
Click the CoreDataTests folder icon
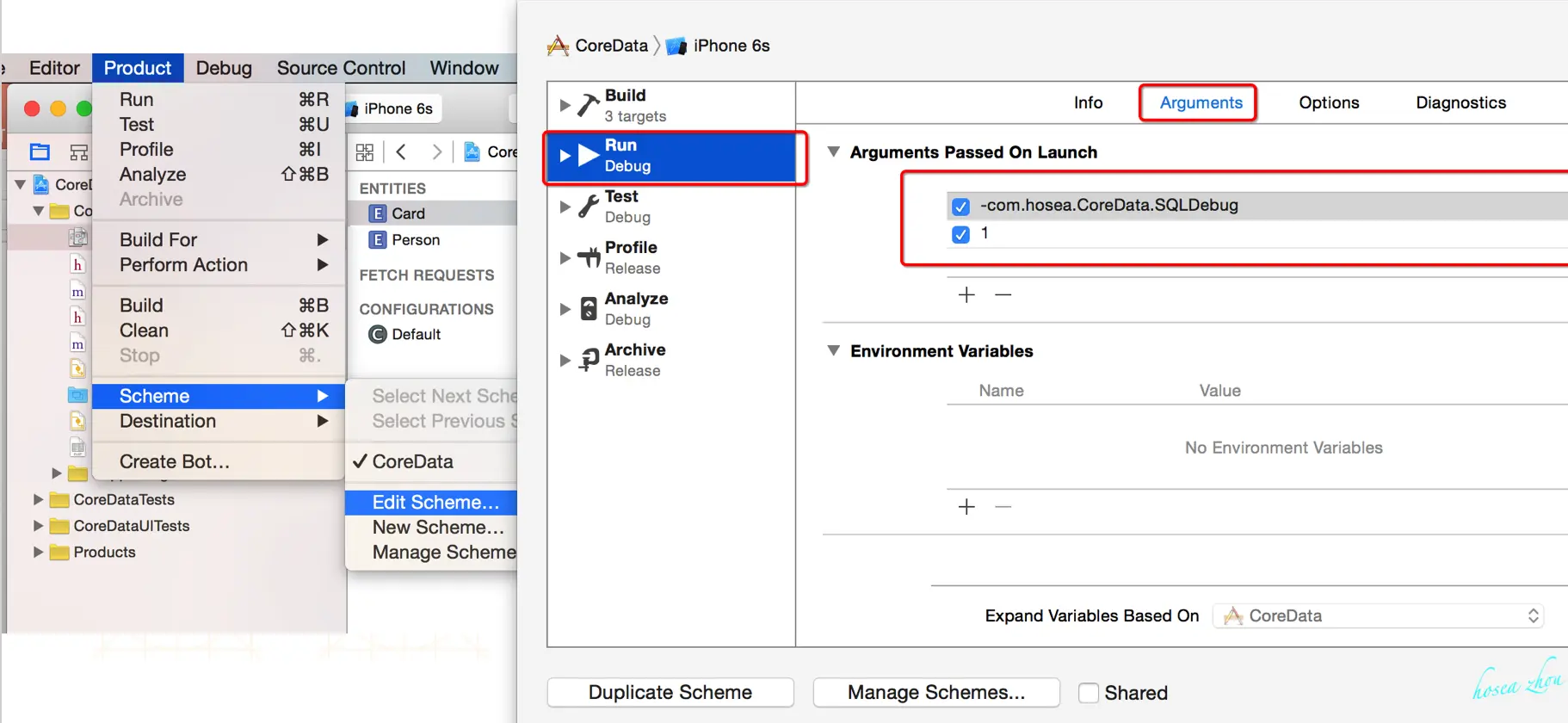tap(59, 500)
